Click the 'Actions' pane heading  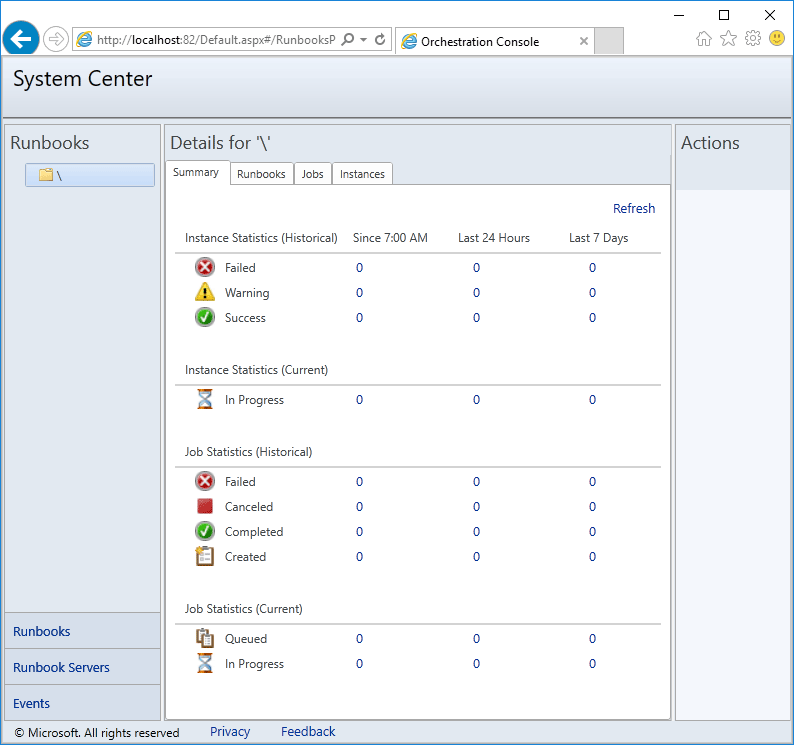pos(710,143)
